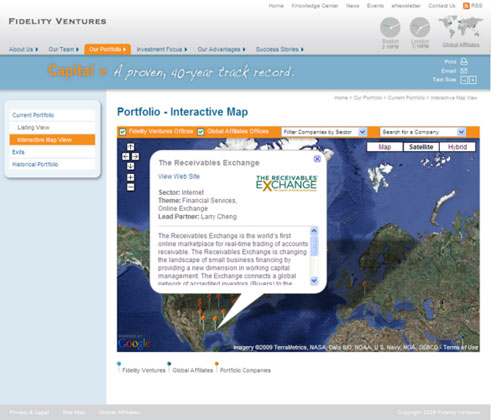The height and width of the screenshot is (420, 491).
Task: Expand the Investment Focus menu
Action: 162,49
